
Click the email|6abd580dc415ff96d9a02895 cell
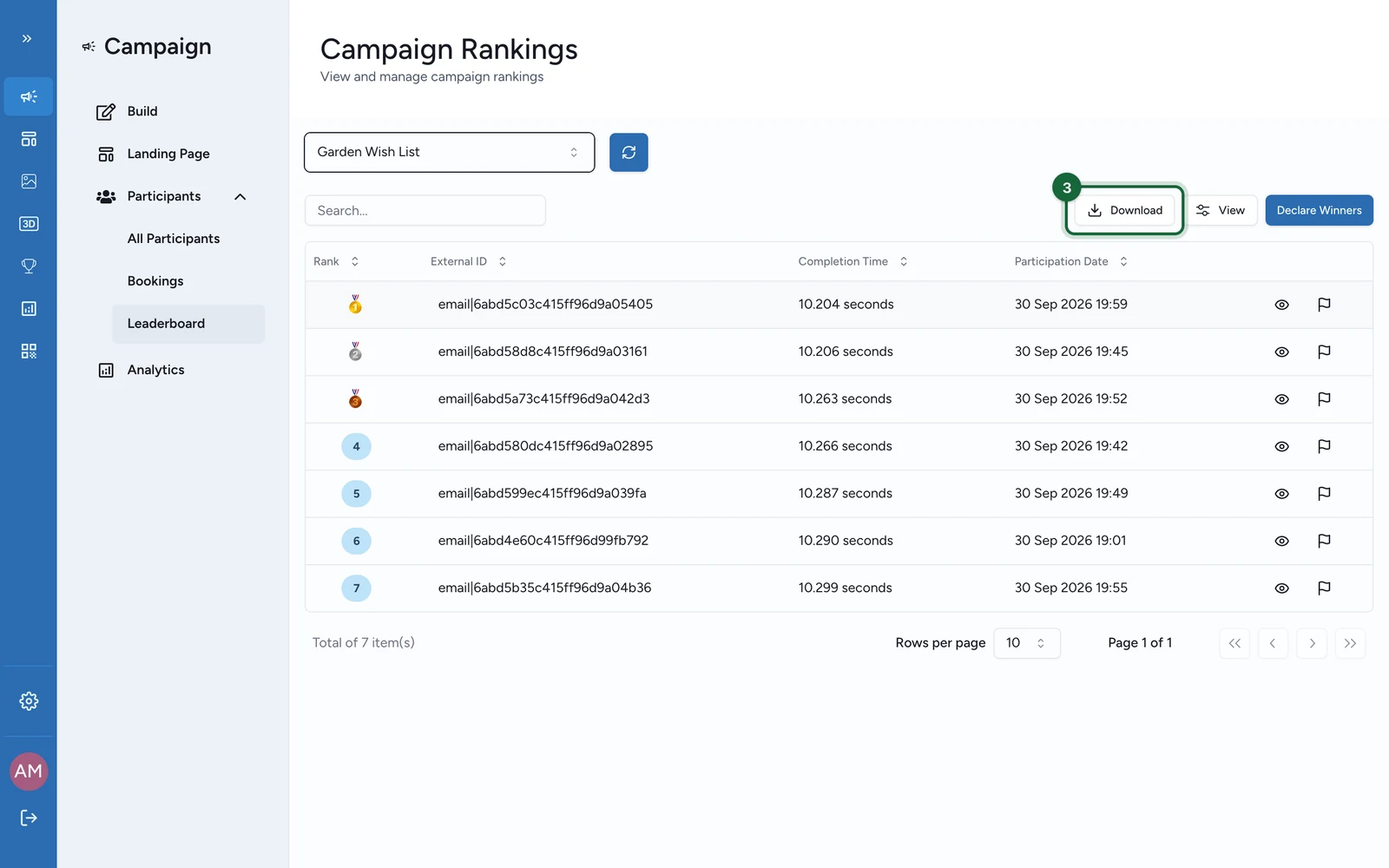coord(545,446)
